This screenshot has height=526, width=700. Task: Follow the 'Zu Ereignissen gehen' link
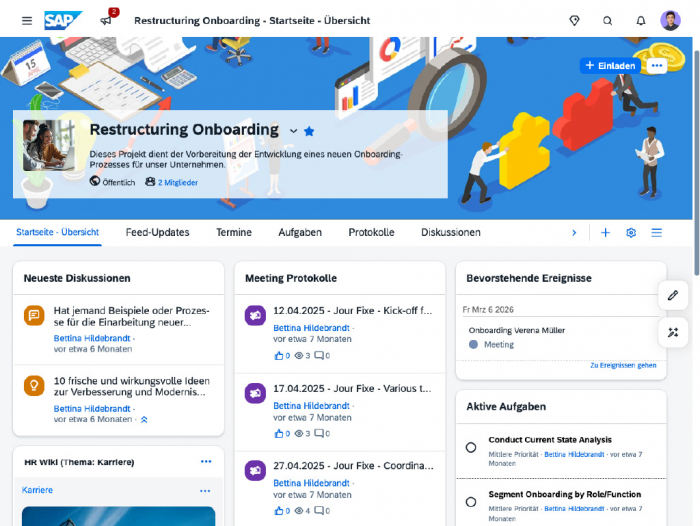pos(622,366)
